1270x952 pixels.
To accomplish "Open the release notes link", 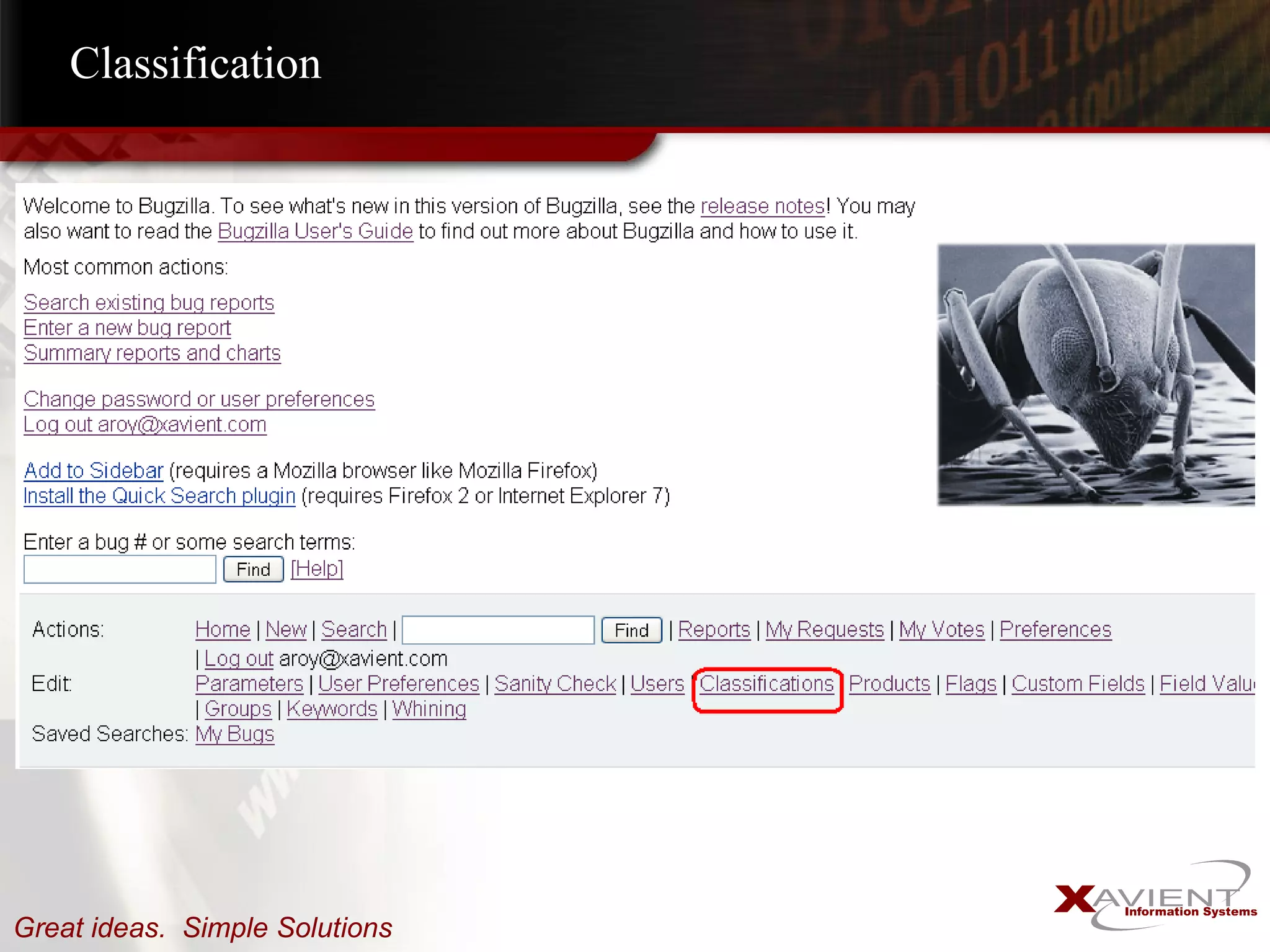I will coord(762,206).
